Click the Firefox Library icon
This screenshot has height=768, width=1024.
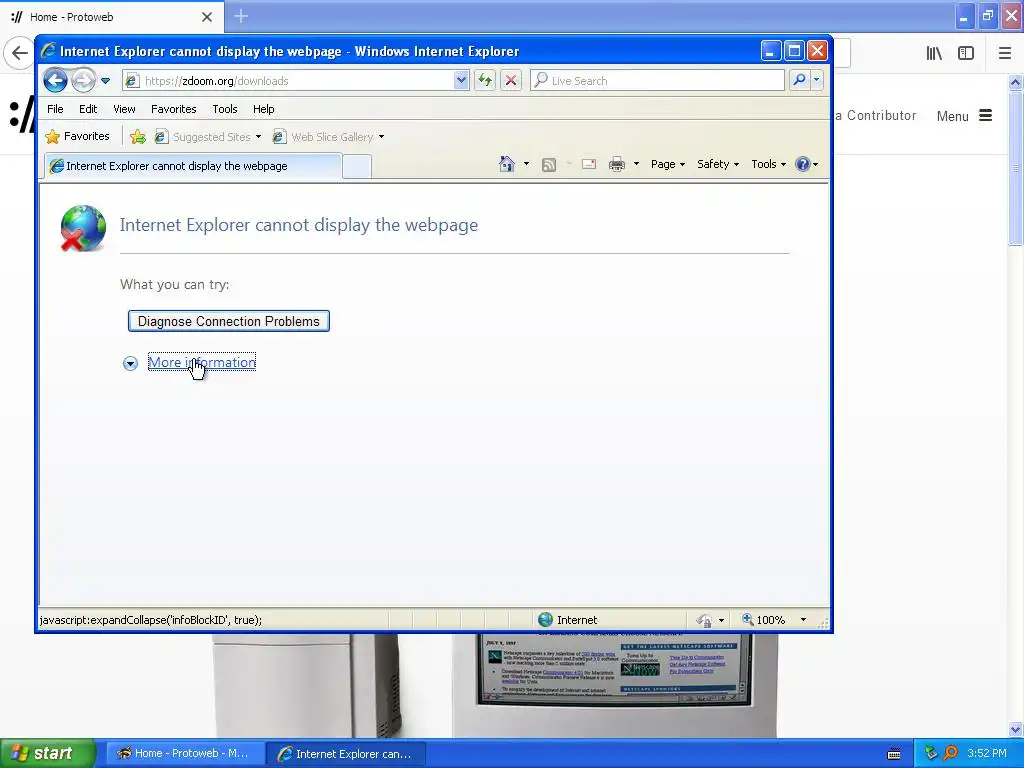[x=934, y=54]
